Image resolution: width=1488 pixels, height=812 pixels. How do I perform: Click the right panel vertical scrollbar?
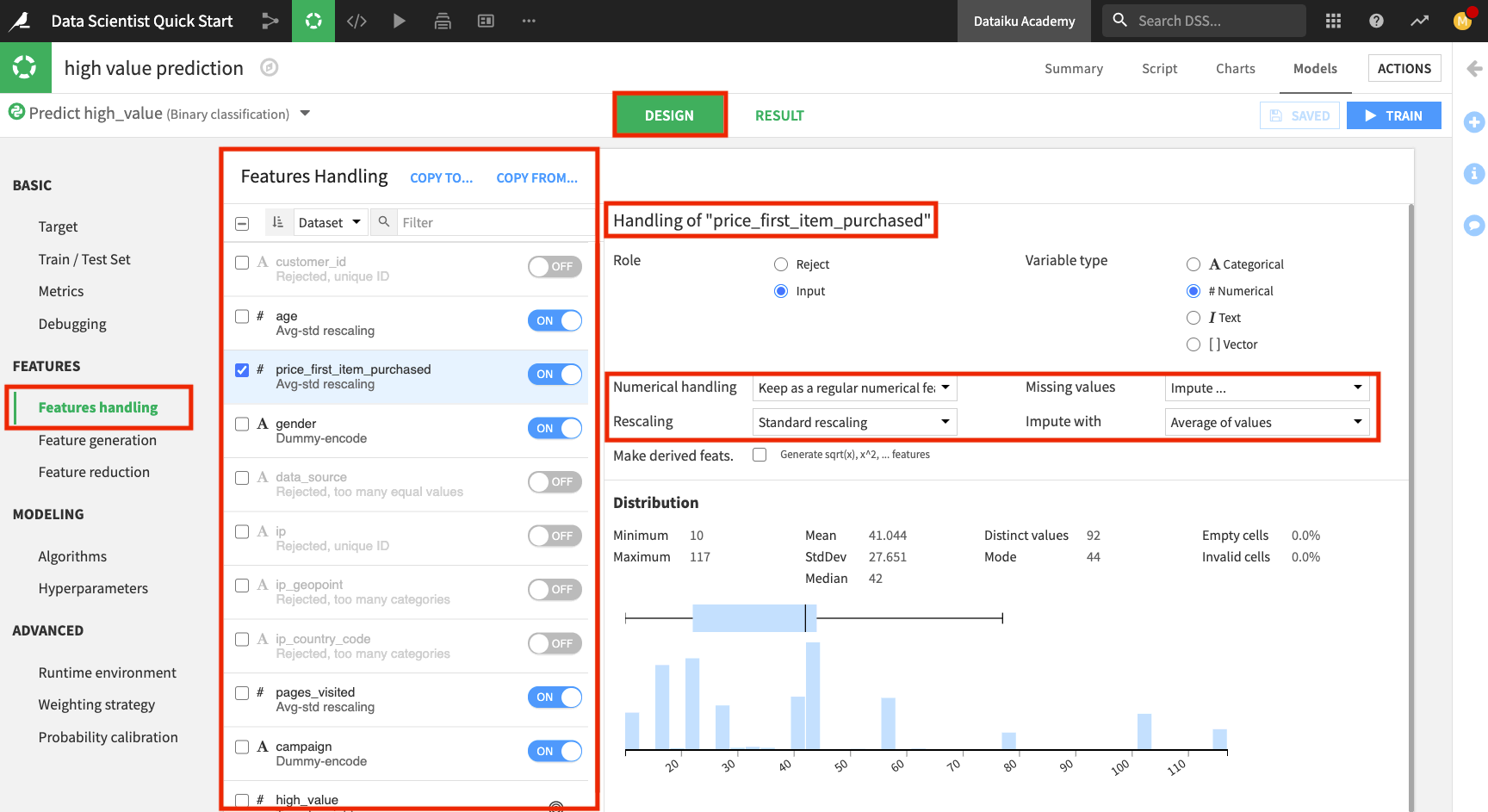[x=1410, y=508]
